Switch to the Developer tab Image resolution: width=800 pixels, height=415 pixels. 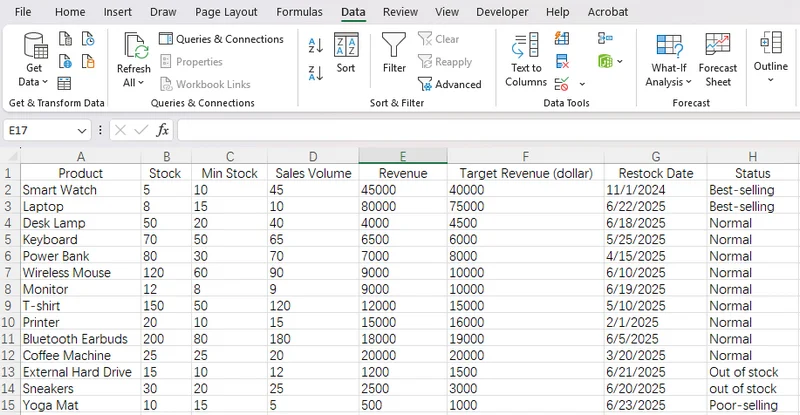tap(502, 12)
